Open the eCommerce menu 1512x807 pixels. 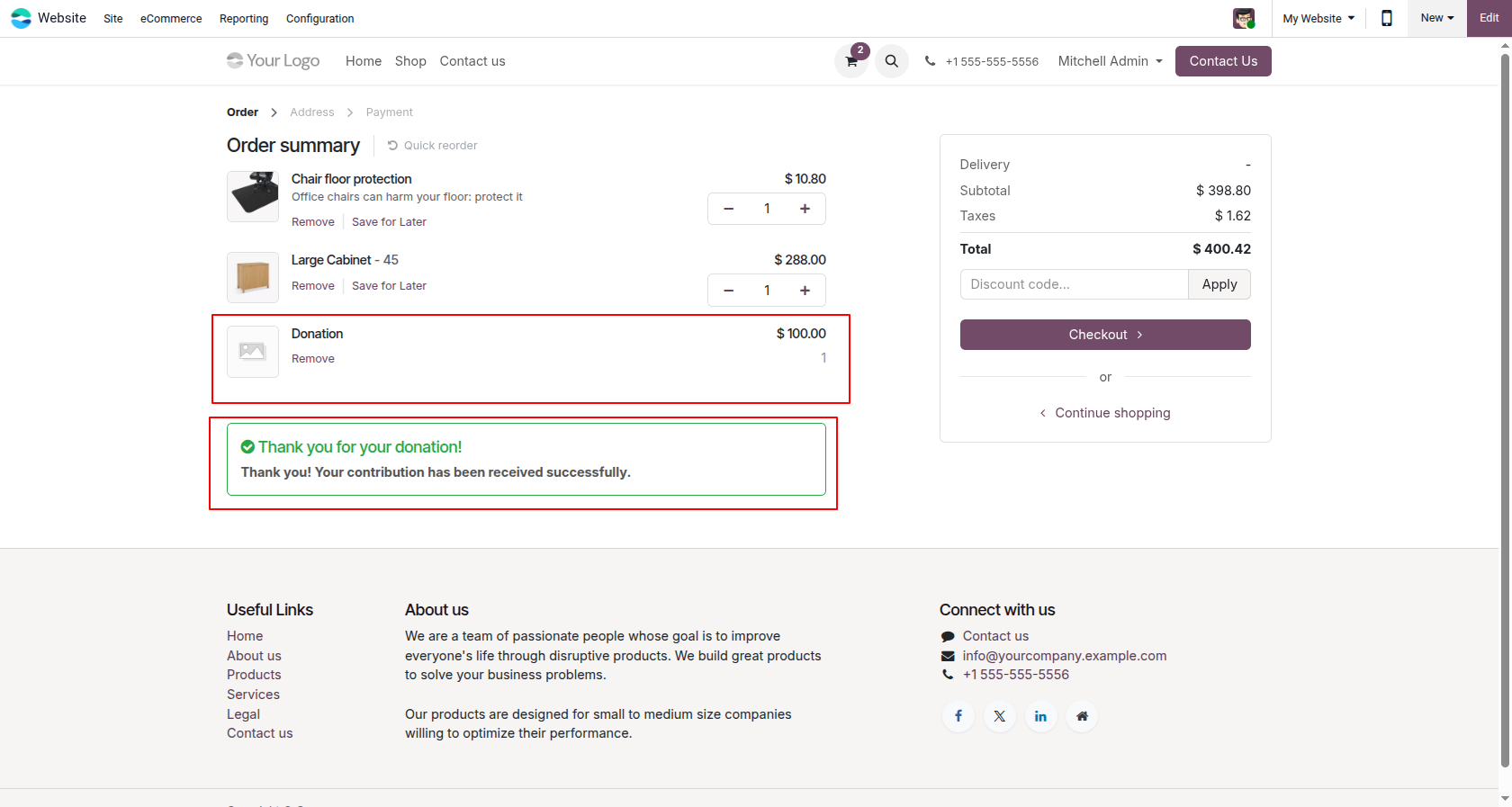pyautogui.click(x=171, y=18)
